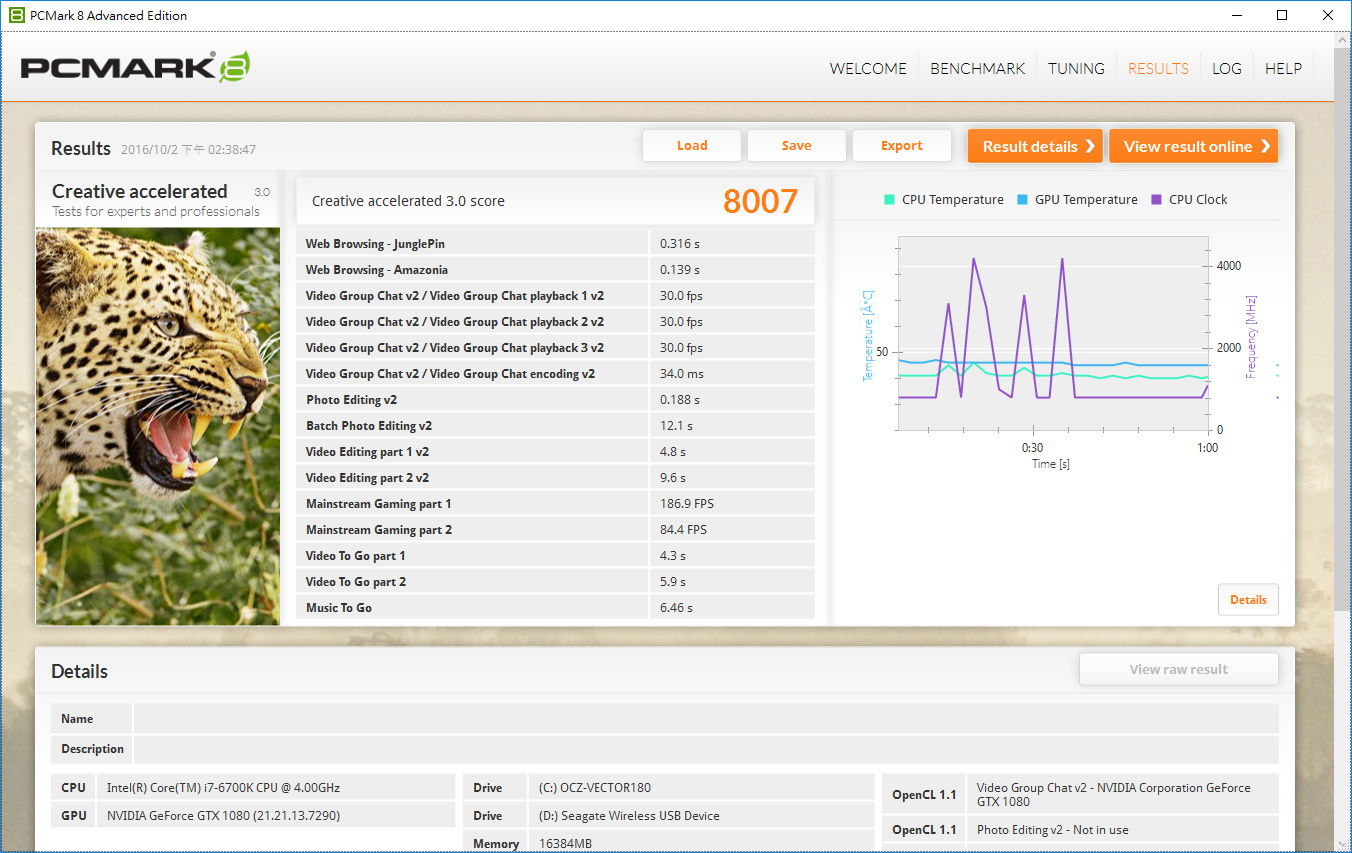This screenshot has width=1352, height=853.
Task: Save the benchmark result
Action: (x=796, y=146)
